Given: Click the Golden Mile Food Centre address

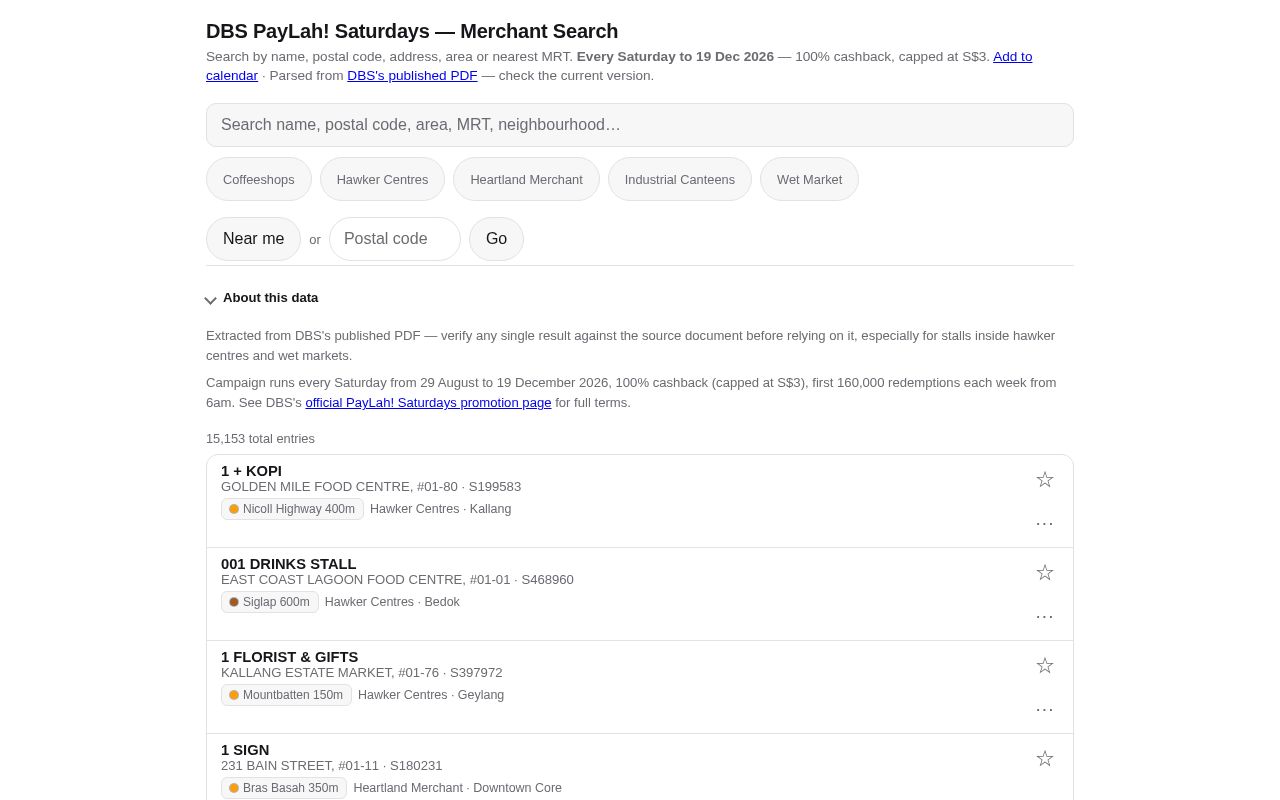Looking at the screenshot, I should 371,487.
